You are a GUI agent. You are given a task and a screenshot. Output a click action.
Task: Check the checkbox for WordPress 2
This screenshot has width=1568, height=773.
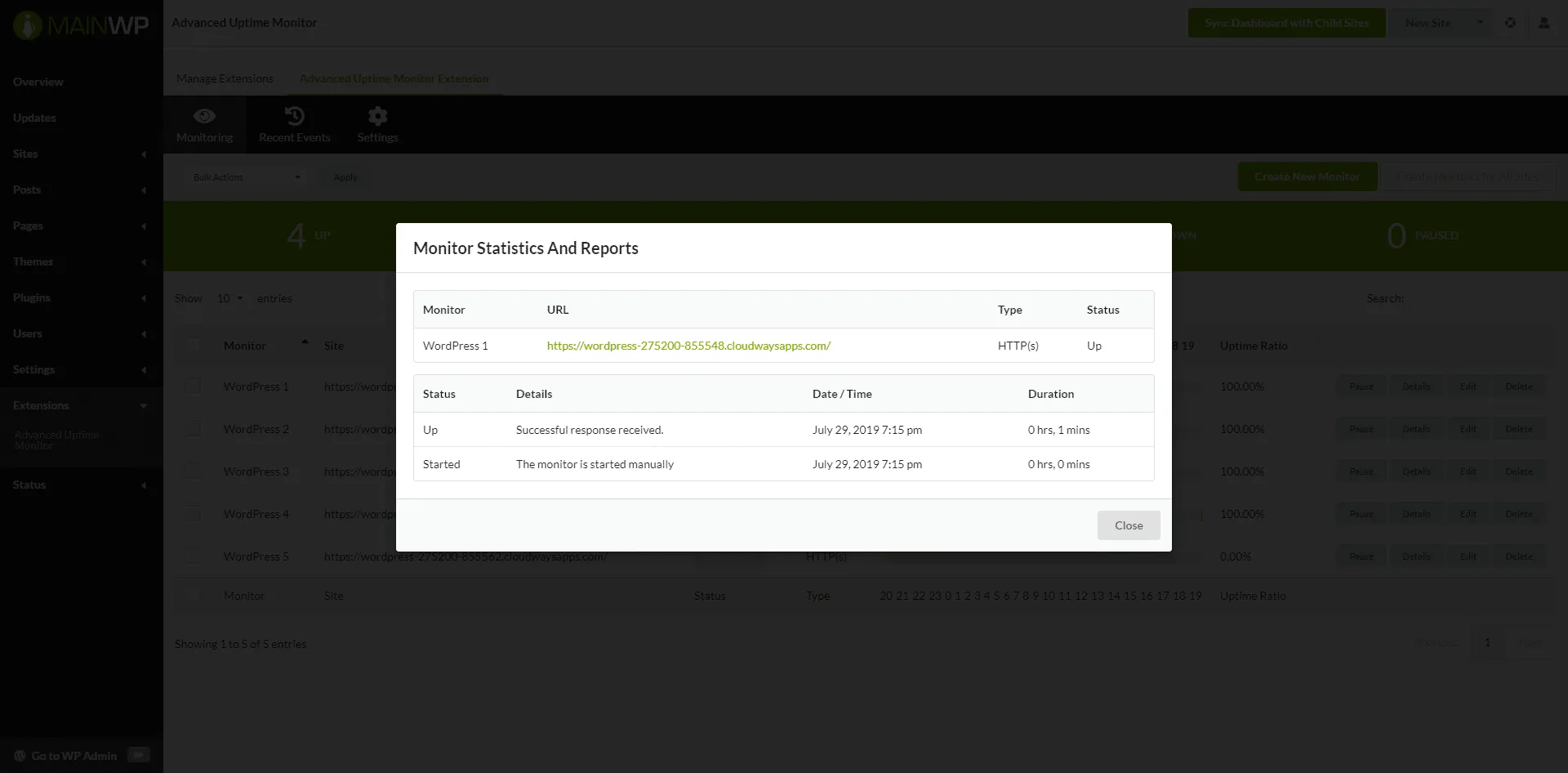coord(193,428)
